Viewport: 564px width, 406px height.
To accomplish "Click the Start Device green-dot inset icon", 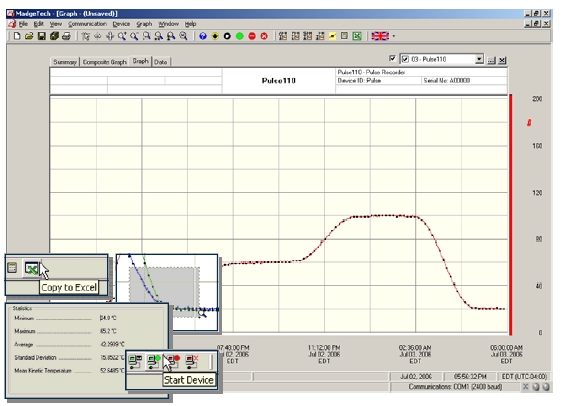I will 154,362.
